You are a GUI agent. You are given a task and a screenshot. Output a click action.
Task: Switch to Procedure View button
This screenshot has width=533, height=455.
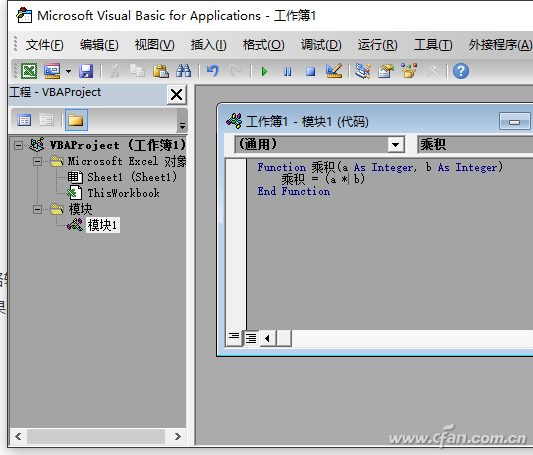(234, 338)
